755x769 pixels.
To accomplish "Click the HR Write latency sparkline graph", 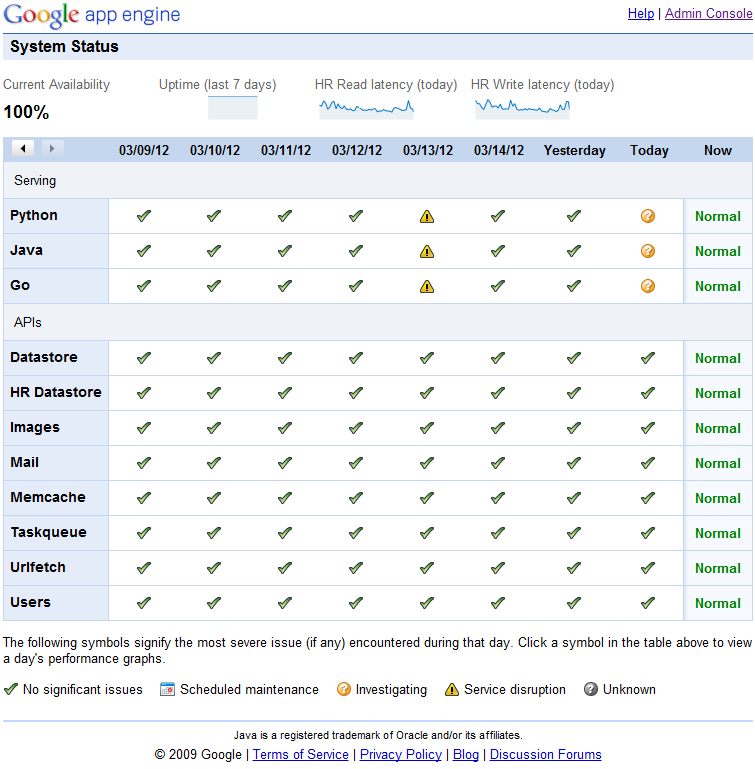I will tap(522, 106).
